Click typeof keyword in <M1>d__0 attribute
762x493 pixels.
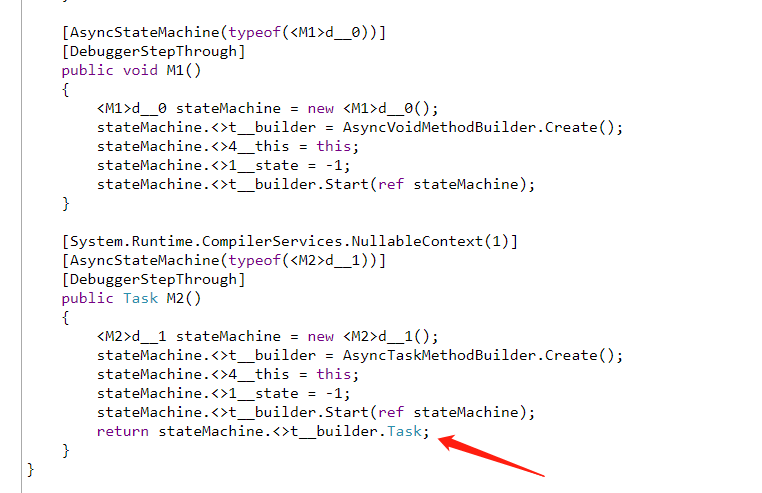coord(255,33)
